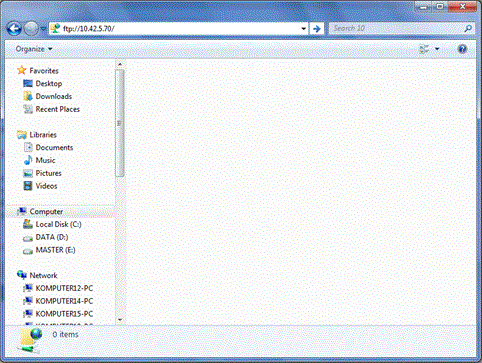Viewport: 482px width, 363px height.
Task: Click the Change your view icon
Action: [424, 49]
